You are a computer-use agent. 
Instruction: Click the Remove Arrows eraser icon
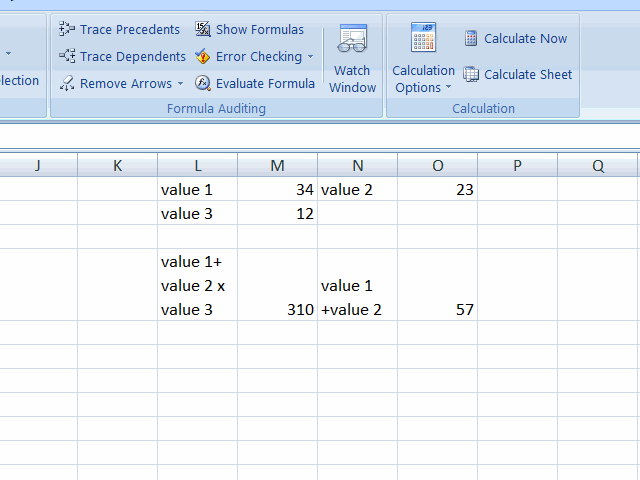click(67, 83)
